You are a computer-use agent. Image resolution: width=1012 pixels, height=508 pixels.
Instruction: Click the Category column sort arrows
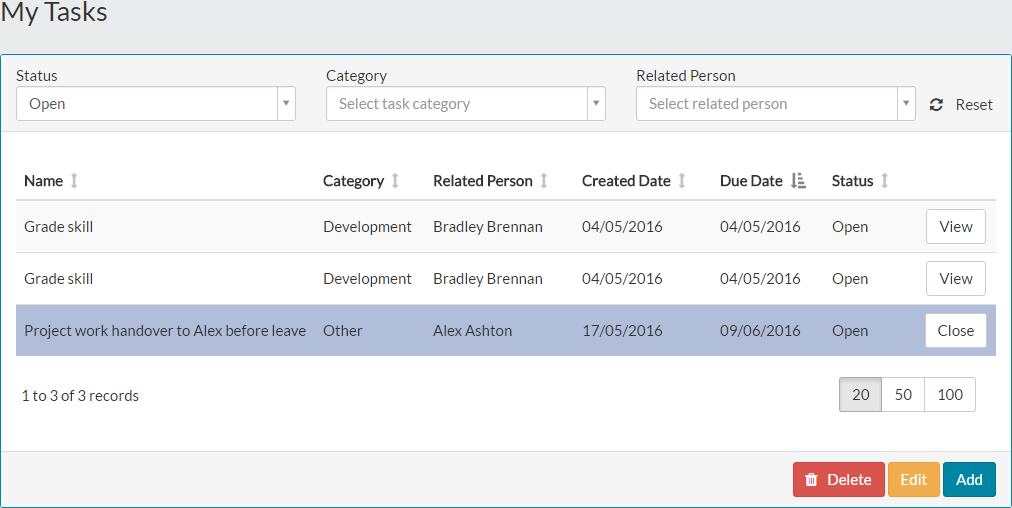(395, 181)
